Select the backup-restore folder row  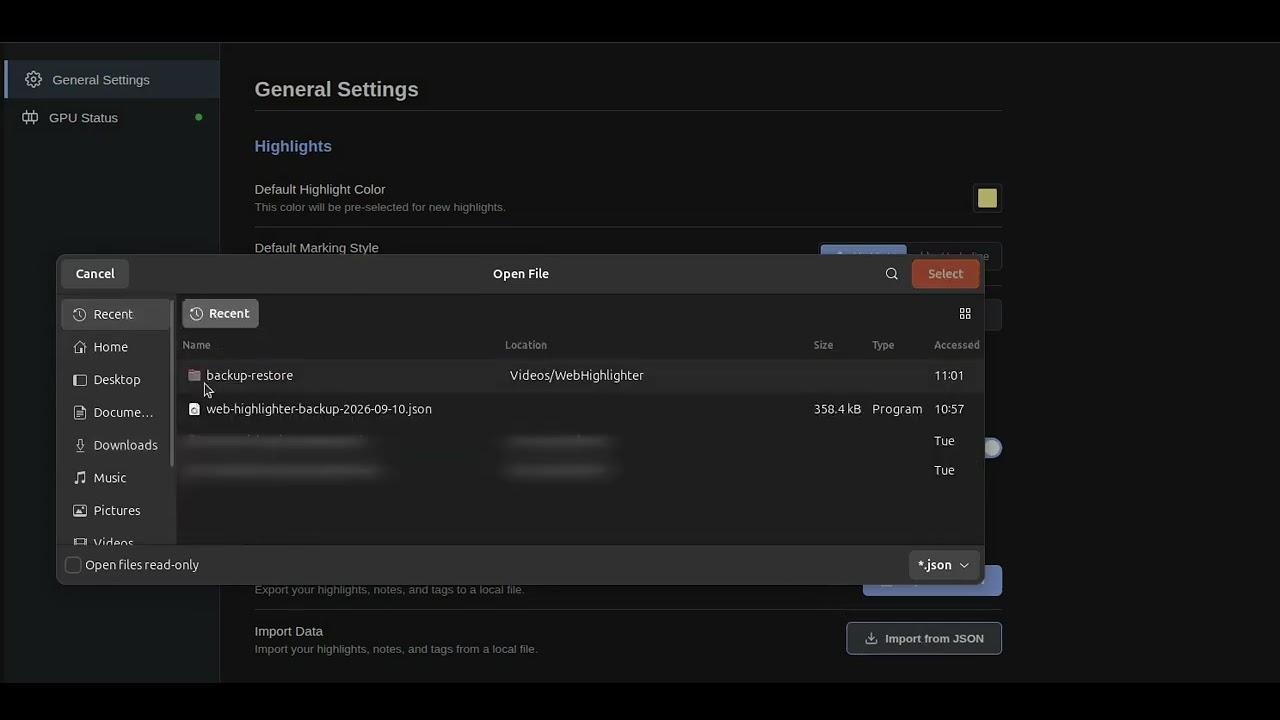pyautogui.click(x=580, y=376)
